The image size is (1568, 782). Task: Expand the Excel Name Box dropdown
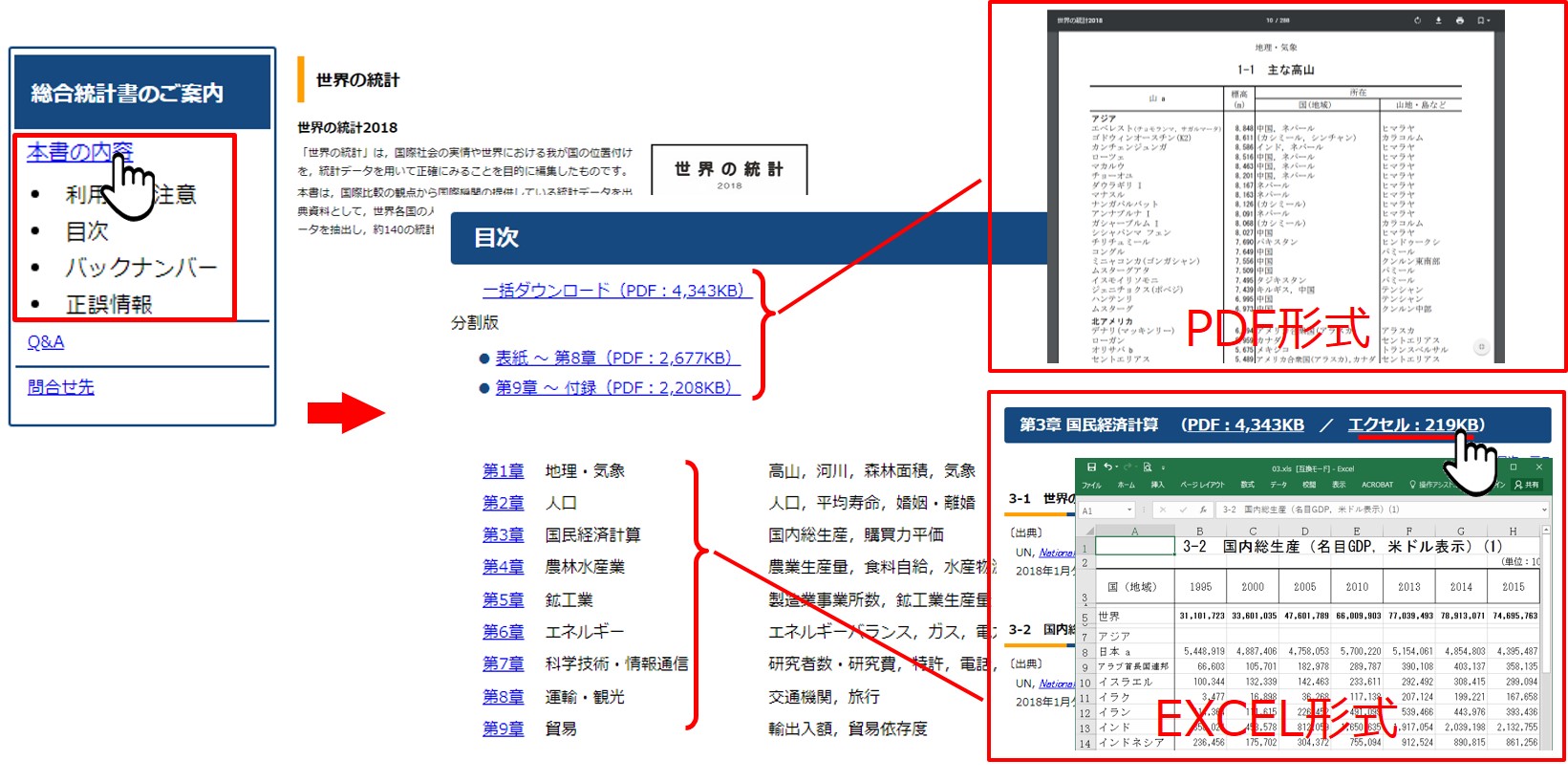(x=1128, y=510)
